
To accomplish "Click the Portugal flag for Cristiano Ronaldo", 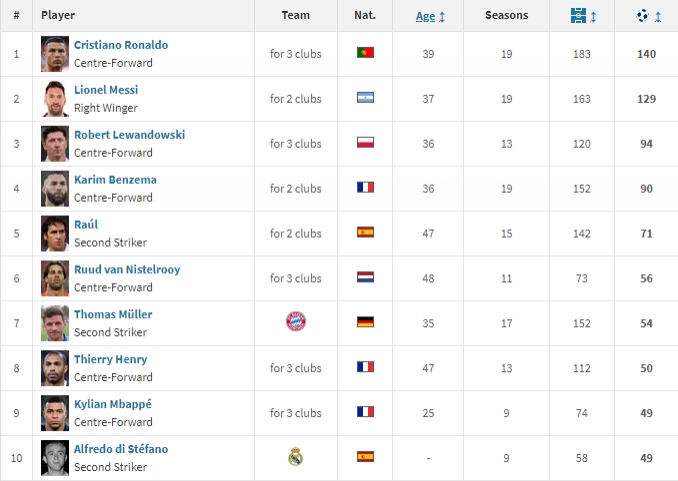I will [x=365, y=53].
